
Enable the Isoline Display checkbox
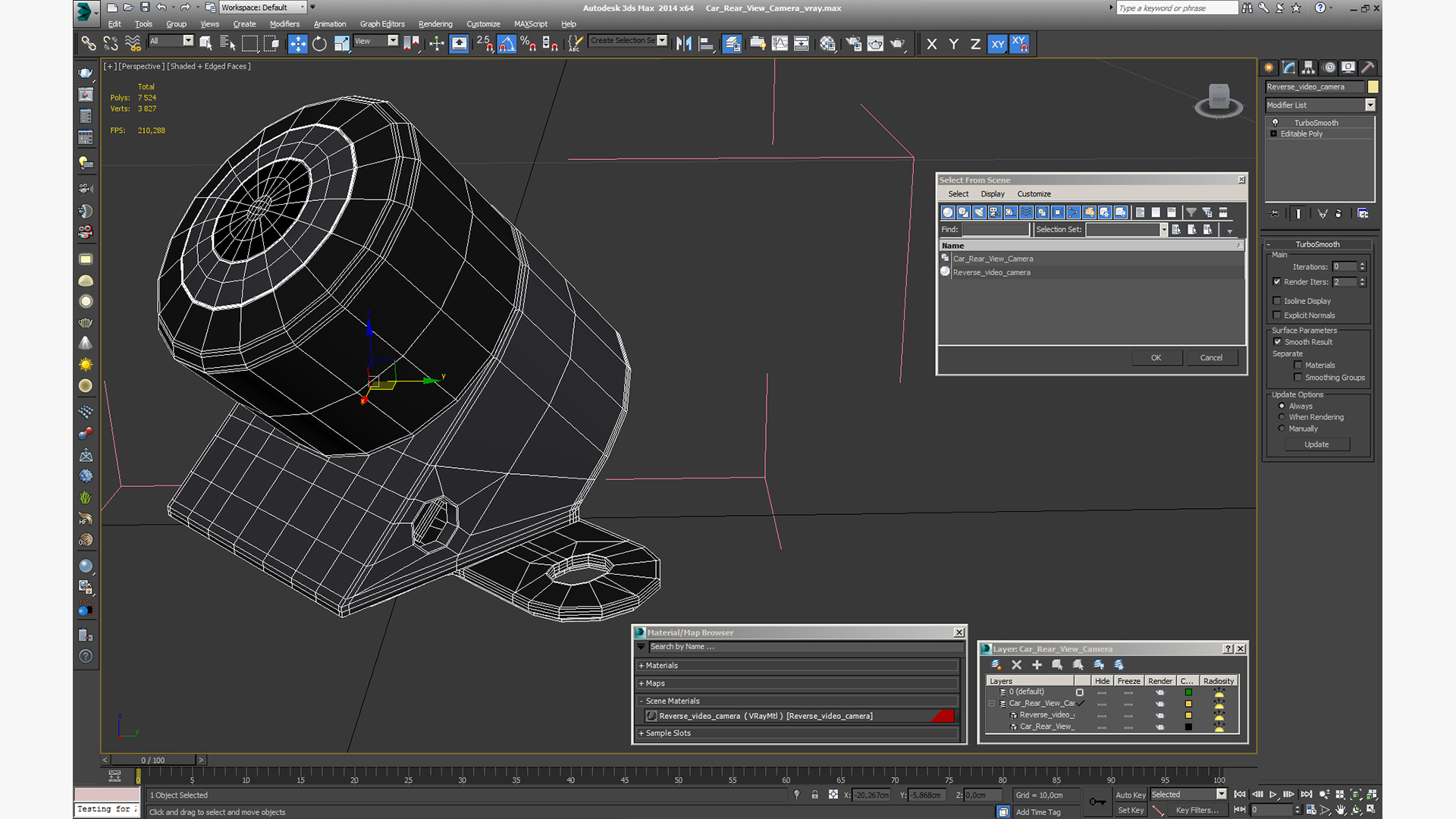1277,301
